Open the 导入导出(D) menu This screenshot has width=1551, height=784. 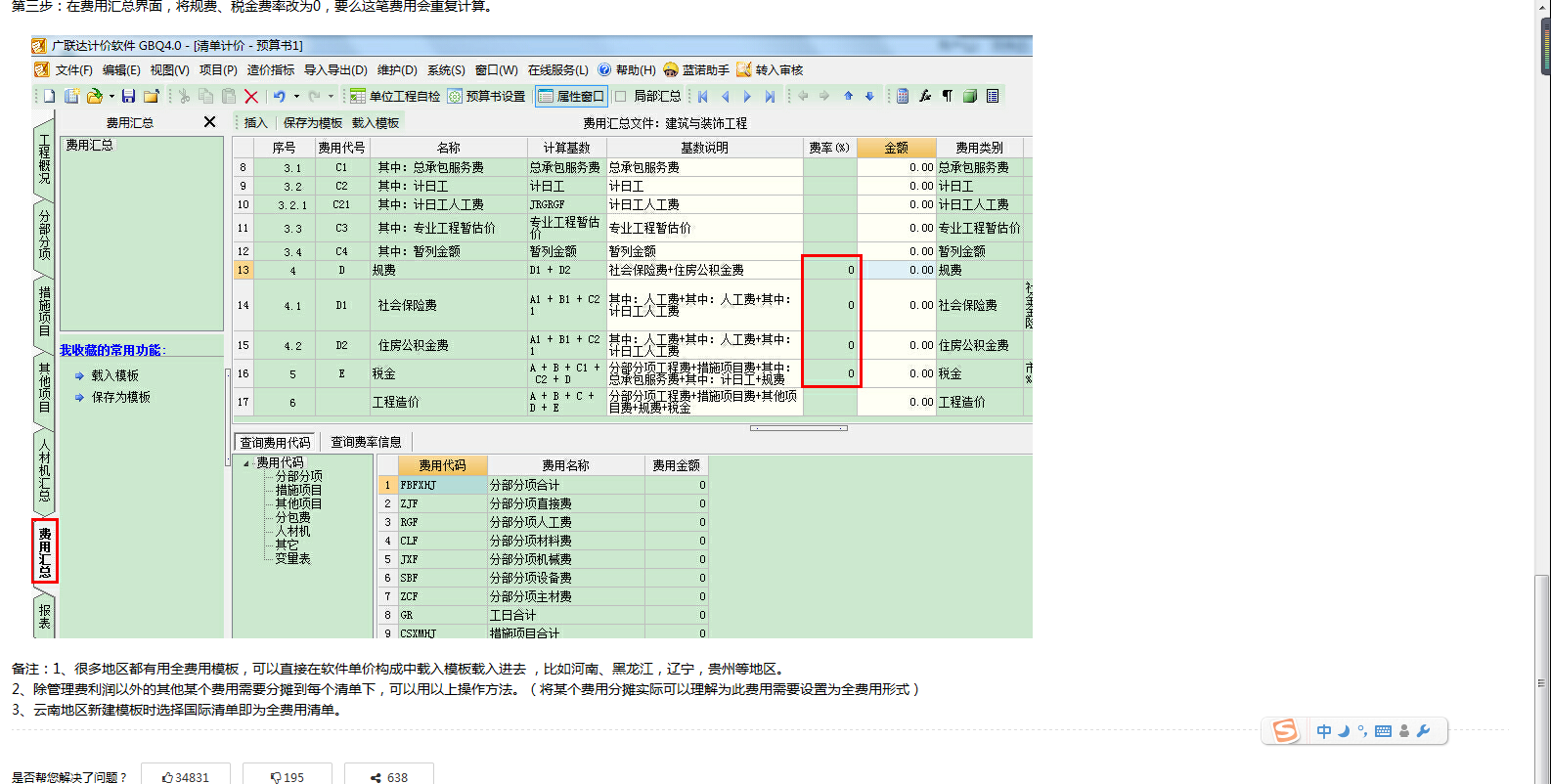coord(335,70)
